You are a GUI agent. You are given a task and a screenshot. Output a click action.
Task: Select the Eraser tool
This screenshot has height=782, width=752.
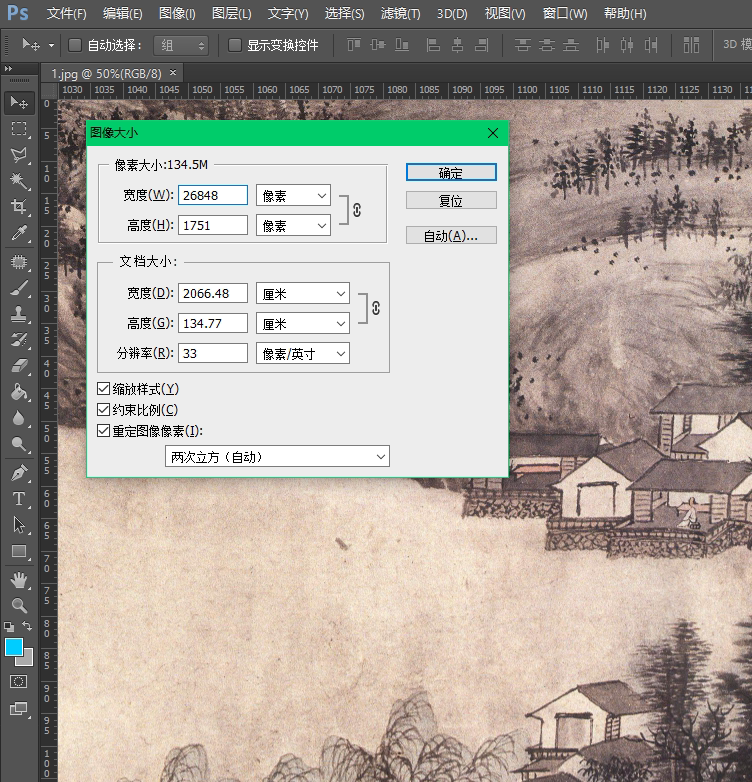pos(19,366)
